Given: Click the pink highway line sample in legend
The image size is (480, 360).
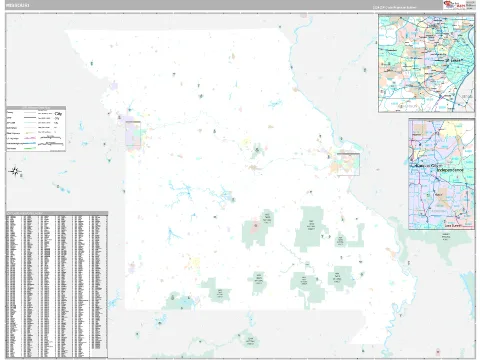Looking at the screenshot, I should tap(30, 138).
